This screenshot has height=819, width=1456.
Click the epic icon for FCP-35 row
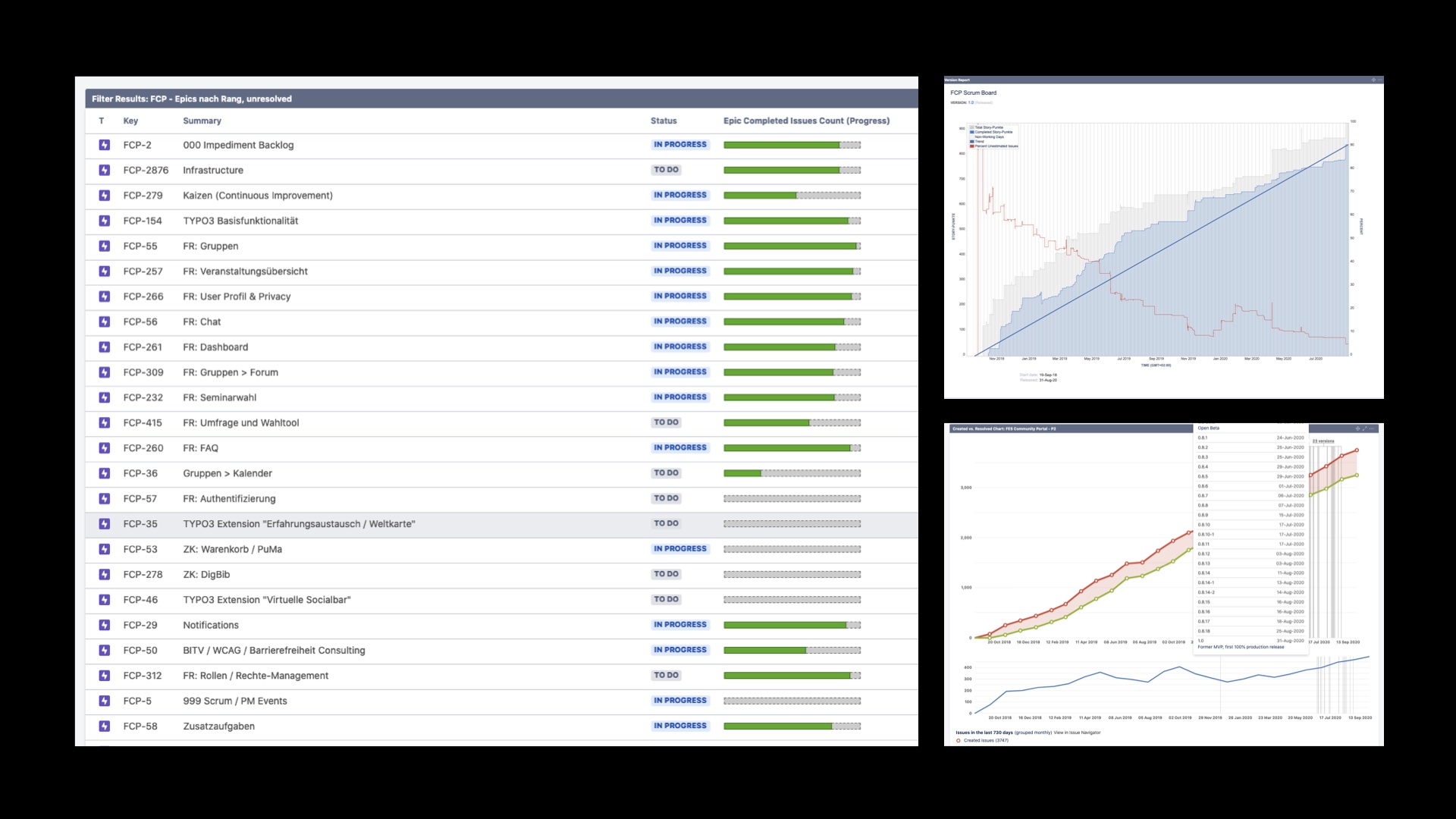tap(105, 524)
